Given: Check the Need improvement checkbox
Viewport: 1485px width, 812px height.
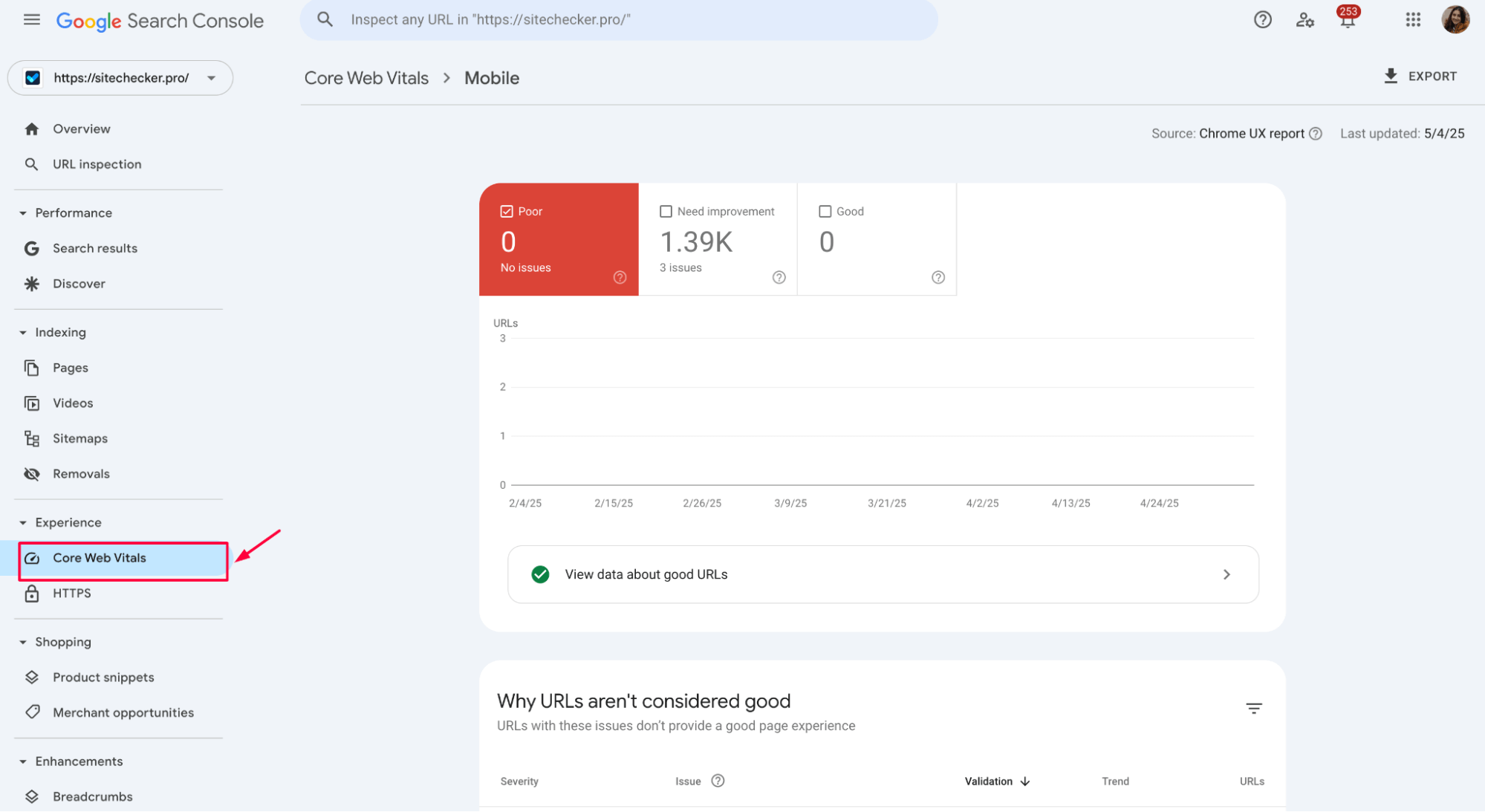Looking at the screenshot, I should 666,212.
